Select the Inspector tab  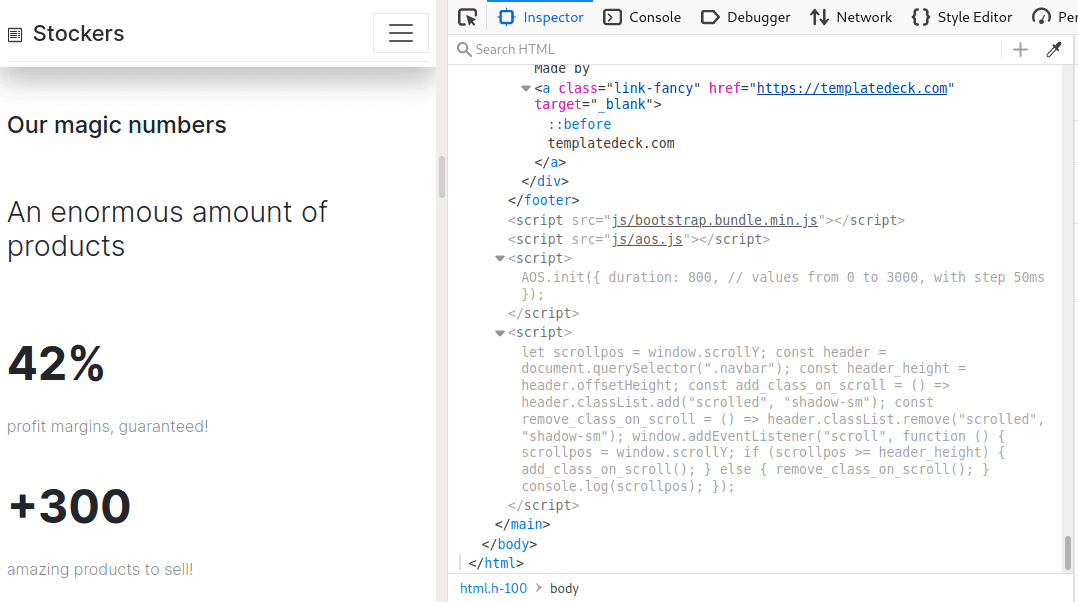coord(541,17)
